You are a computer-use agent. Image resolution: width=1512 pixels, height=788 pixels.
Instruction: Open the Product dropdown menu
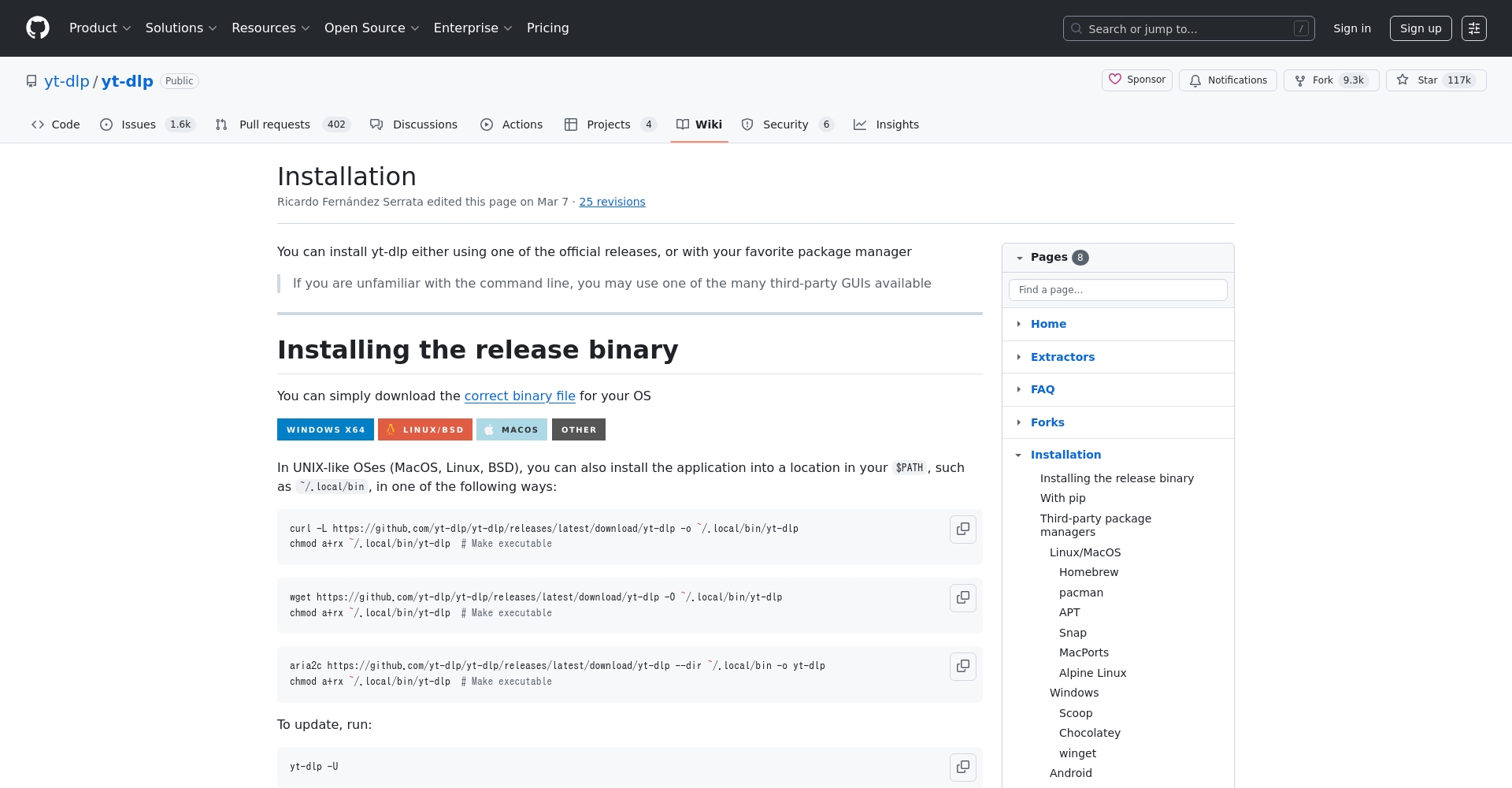(x=100, y=28)
